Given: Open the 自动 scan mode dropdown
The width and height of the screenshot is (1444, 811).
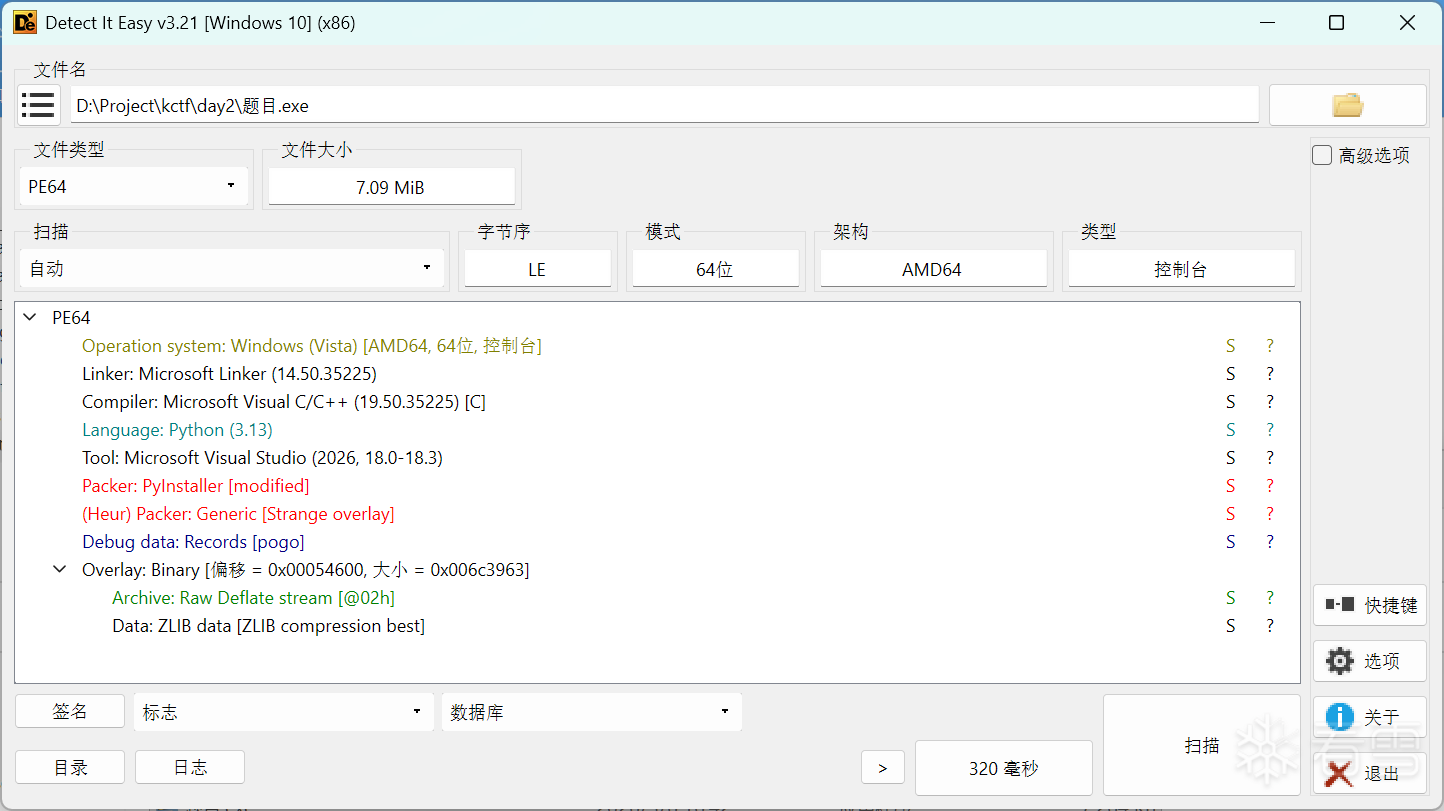Looking at the screenshot, I should click(x=232, y=268).
